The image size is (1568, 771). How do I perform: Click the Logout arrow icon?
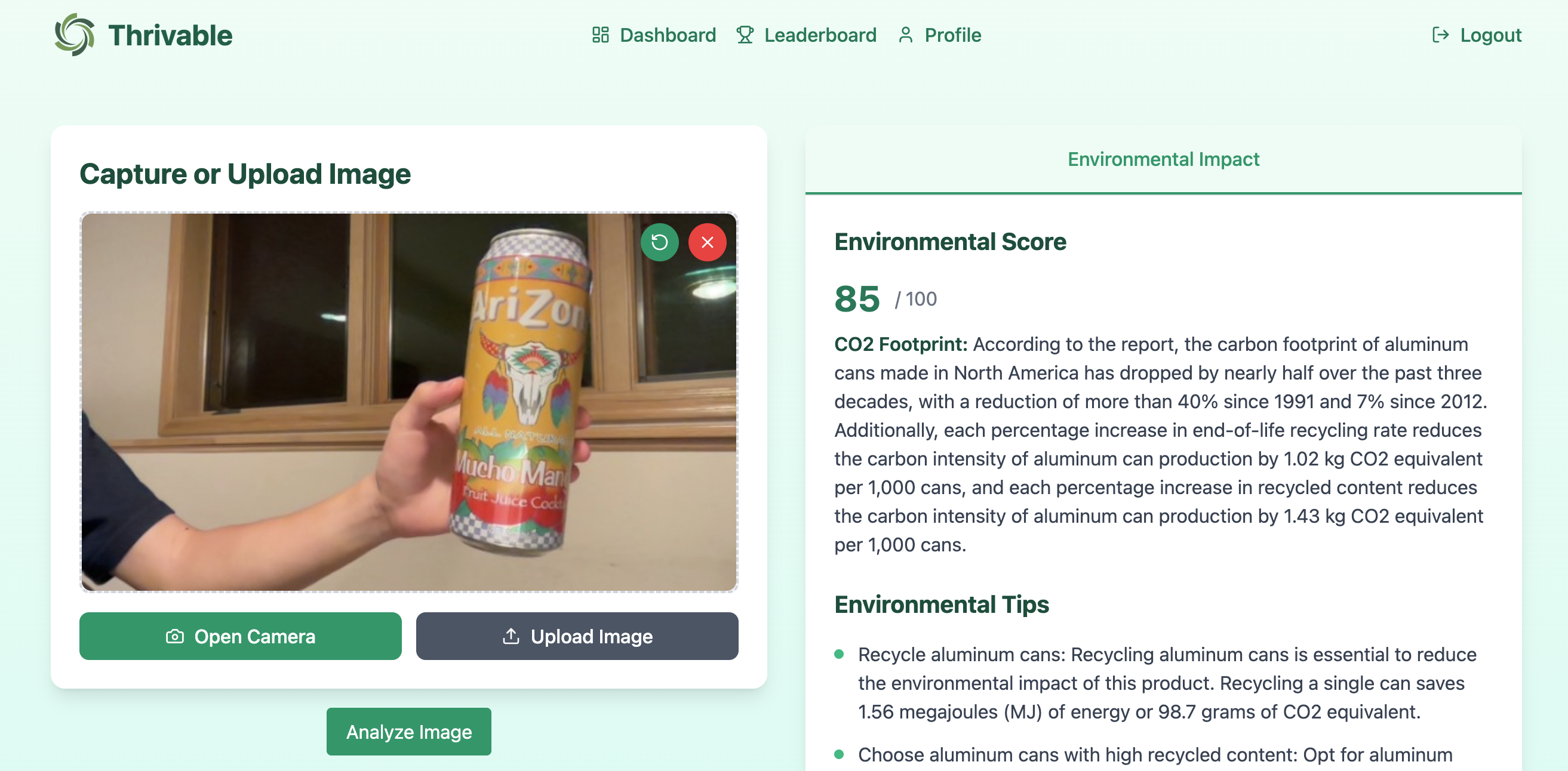[x=1440, y=35]
